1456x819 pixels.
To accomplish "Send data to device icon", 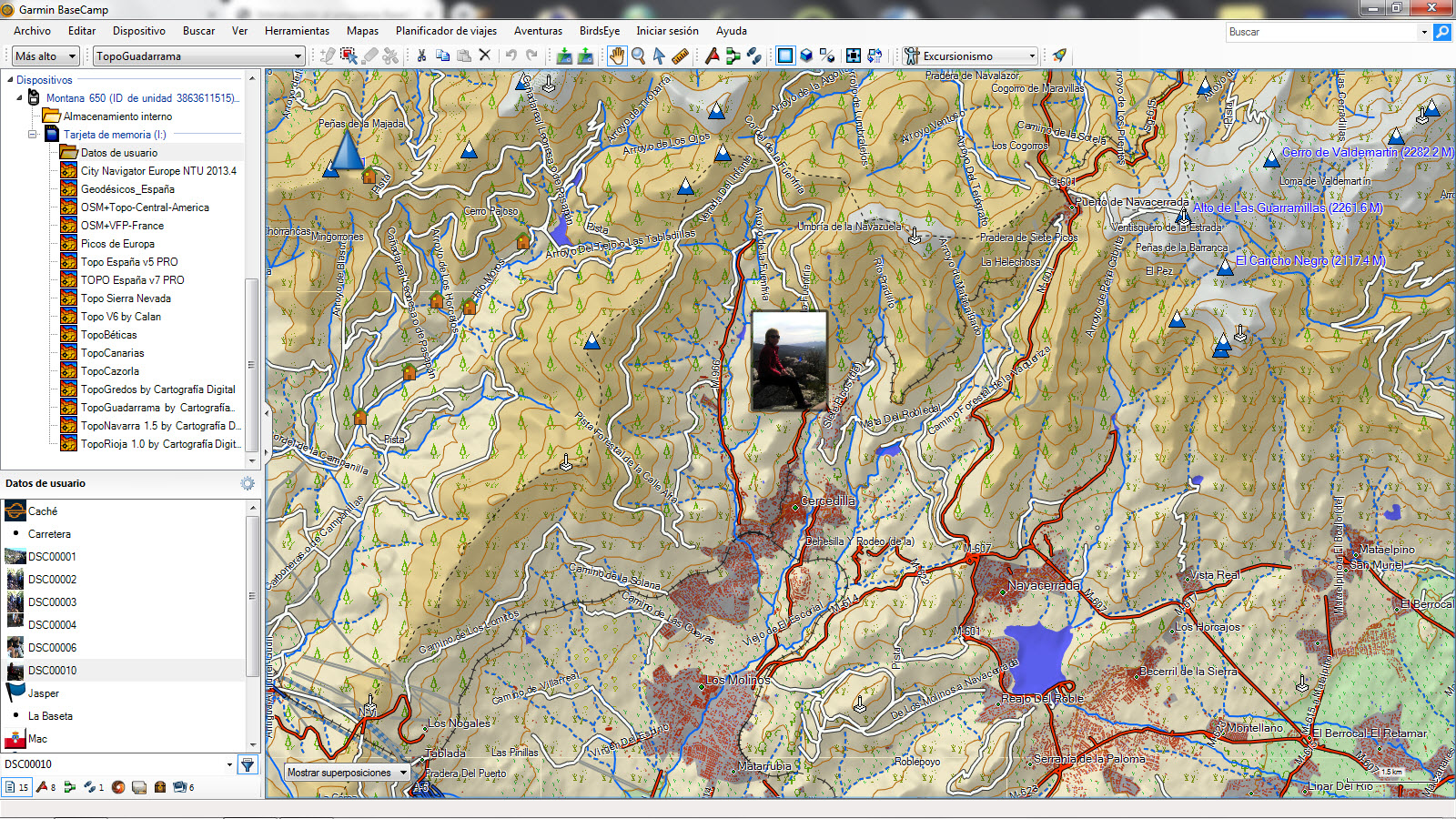I will click(x=564, y=56).
